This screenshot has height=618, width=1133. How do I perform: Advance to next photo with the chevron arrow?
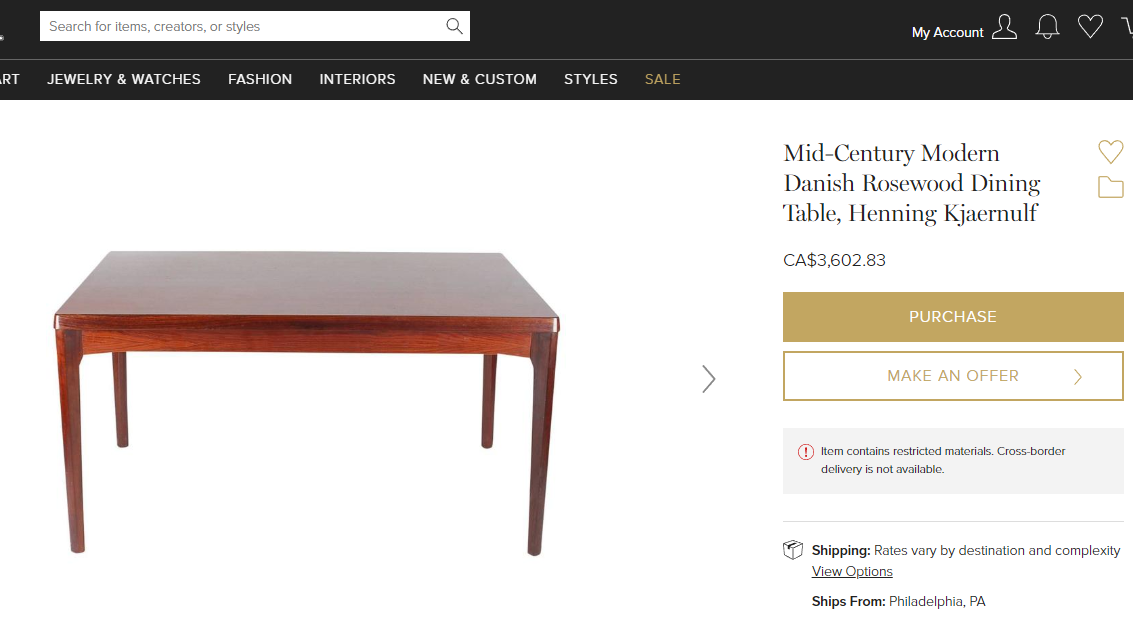coord(709,379)
